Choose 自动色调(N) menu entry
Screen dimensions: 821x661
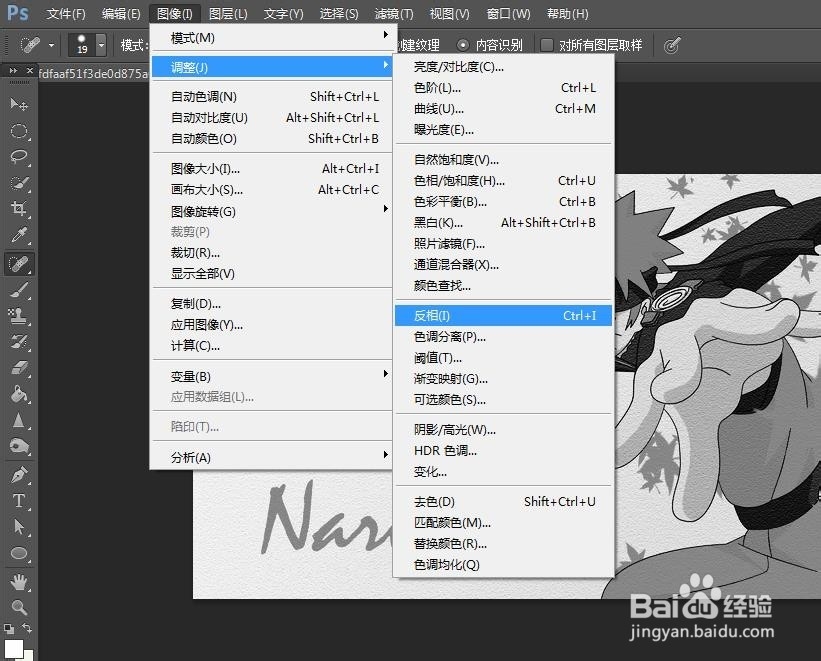point(272,96)
